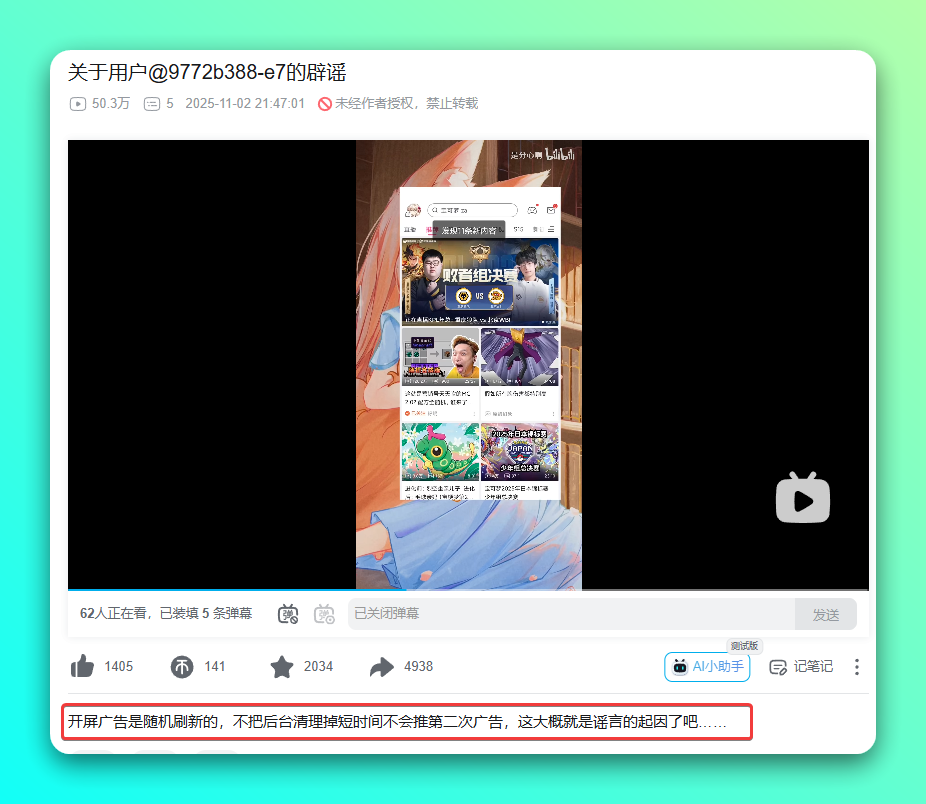The width and height of the screenshot is (926, 804).
Task: Open 记笔记 note-taking
Action: point(801,667)
